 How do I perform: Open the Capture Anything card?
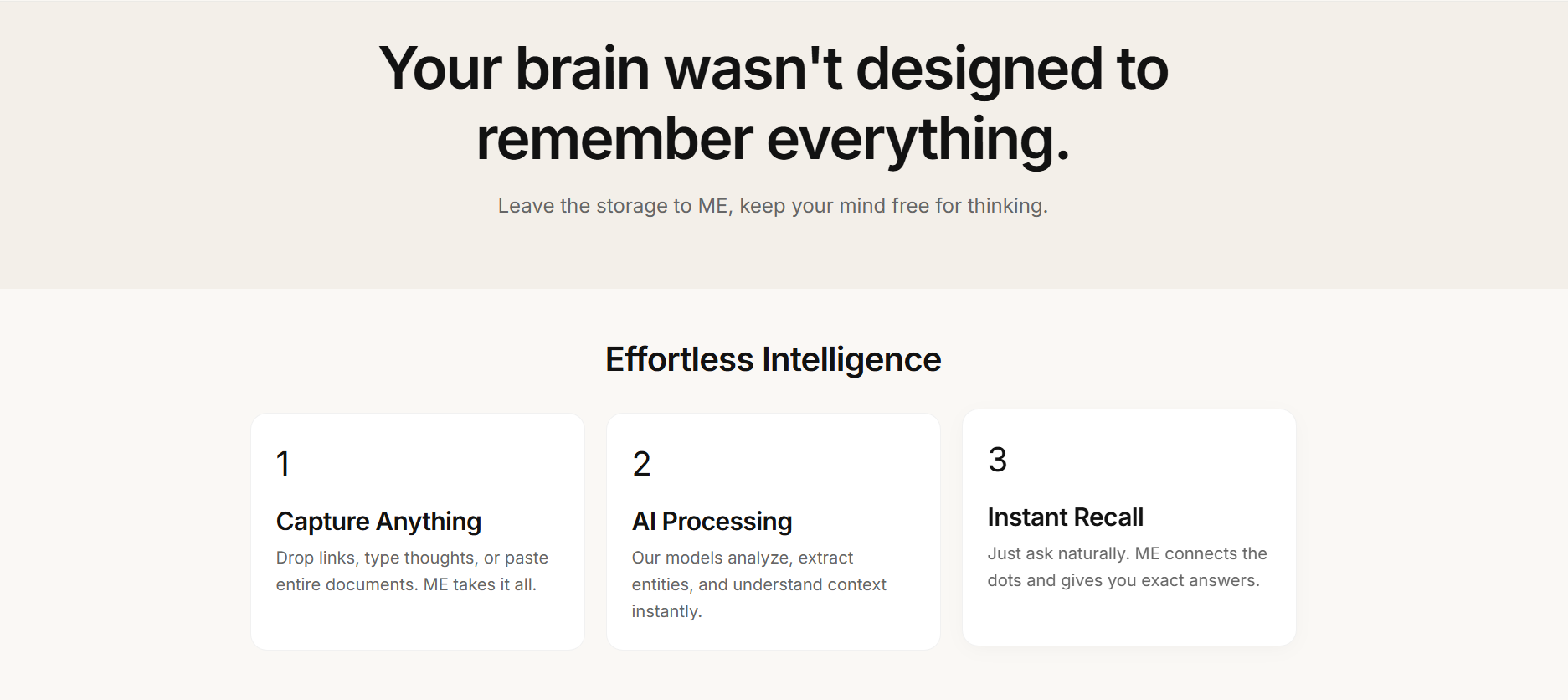418,532
